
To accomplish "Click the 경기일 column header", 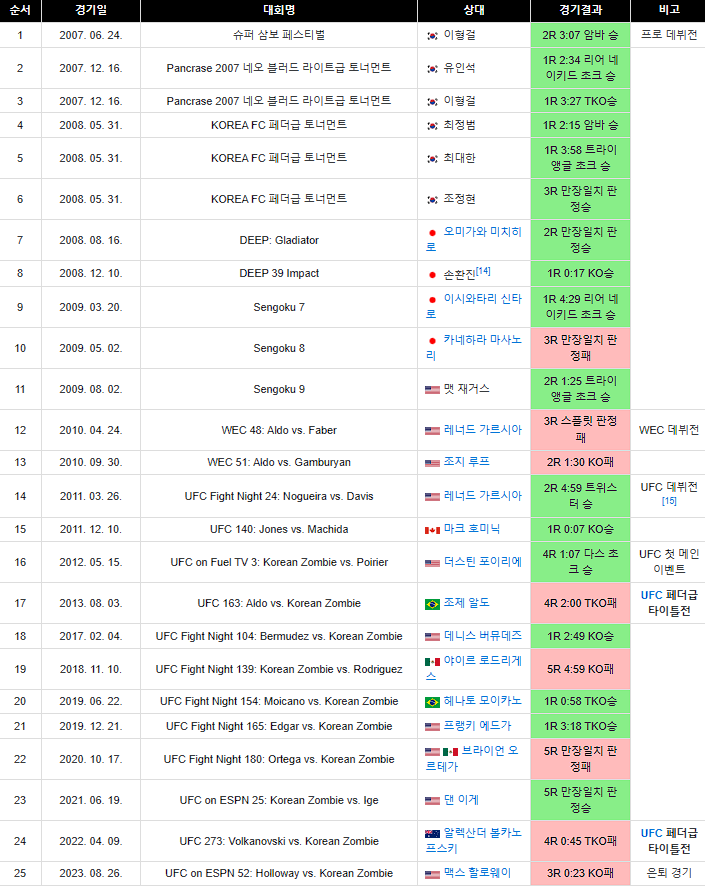I will [x=91, y=10].
